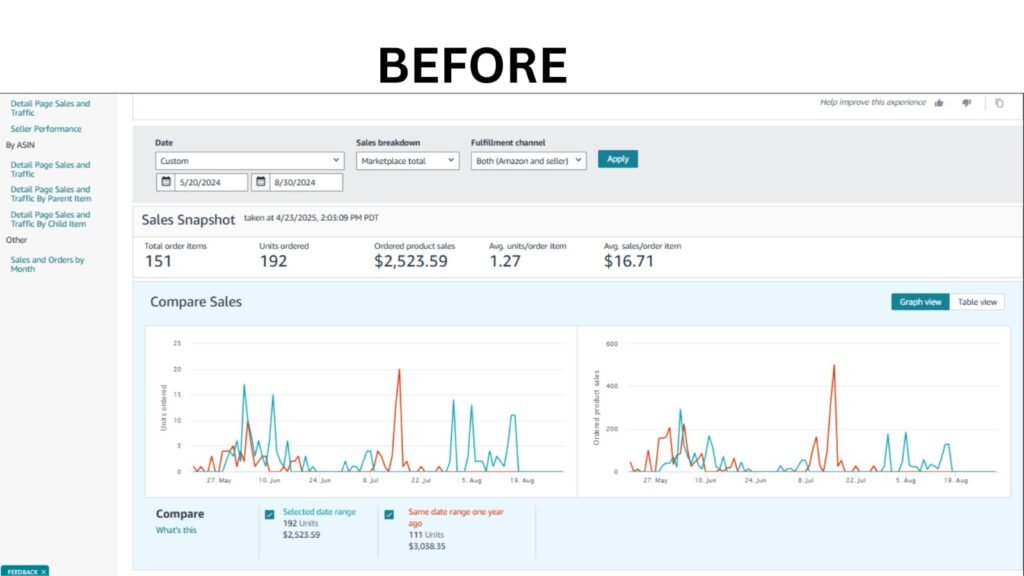Select the Graph view tab

point(920,302)
